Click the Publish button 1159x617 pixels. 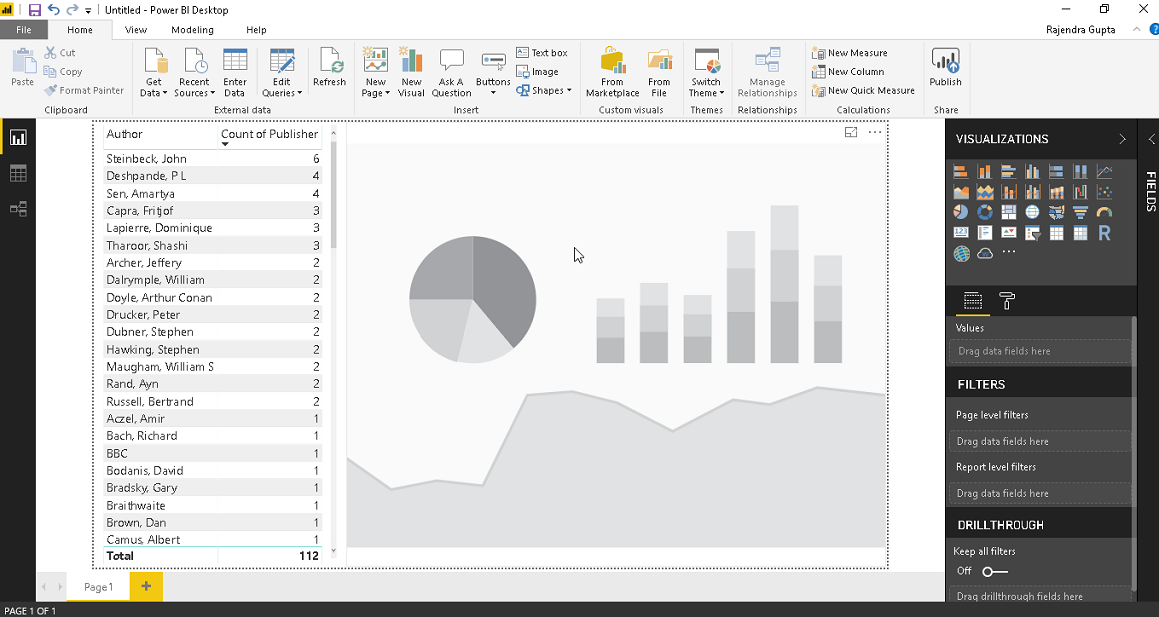click(x=945, y=68)
